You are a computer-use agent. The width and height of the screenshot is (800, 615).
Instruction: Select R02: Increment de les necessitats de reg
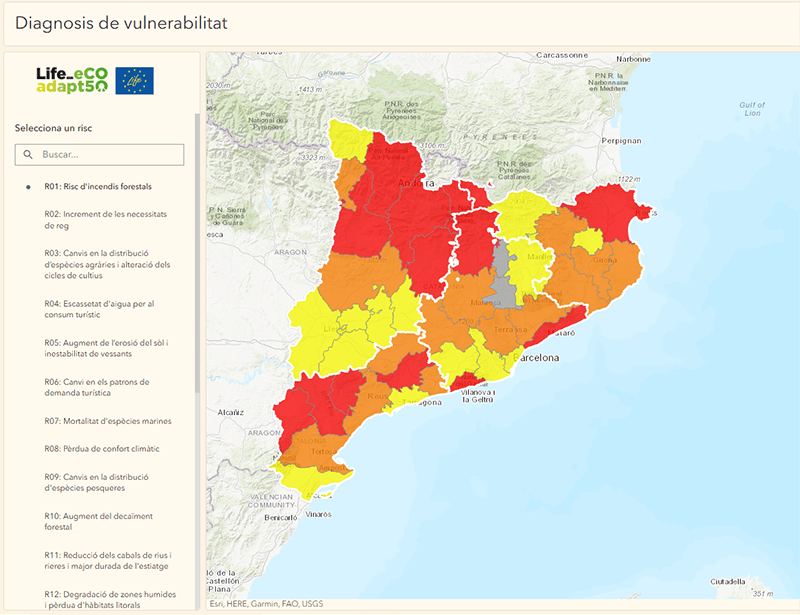(105, 220)
